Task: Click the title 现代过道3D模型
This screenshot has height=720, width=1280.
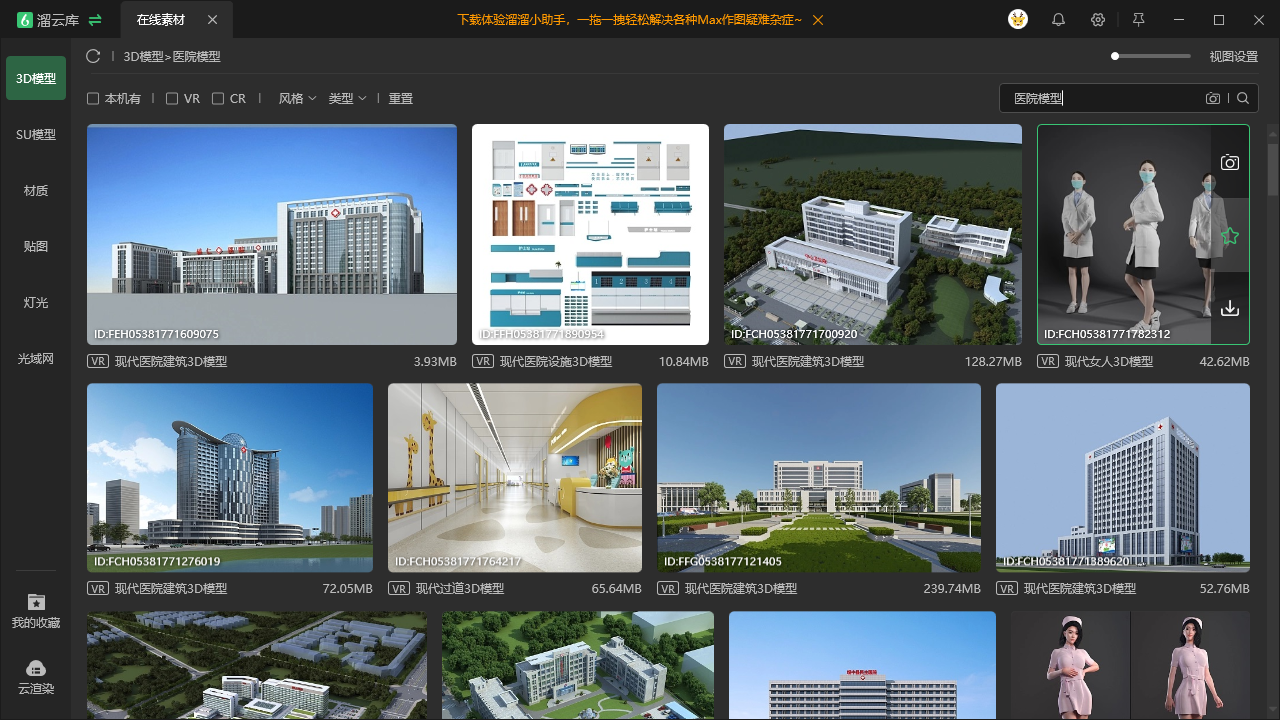Action: 460,589
